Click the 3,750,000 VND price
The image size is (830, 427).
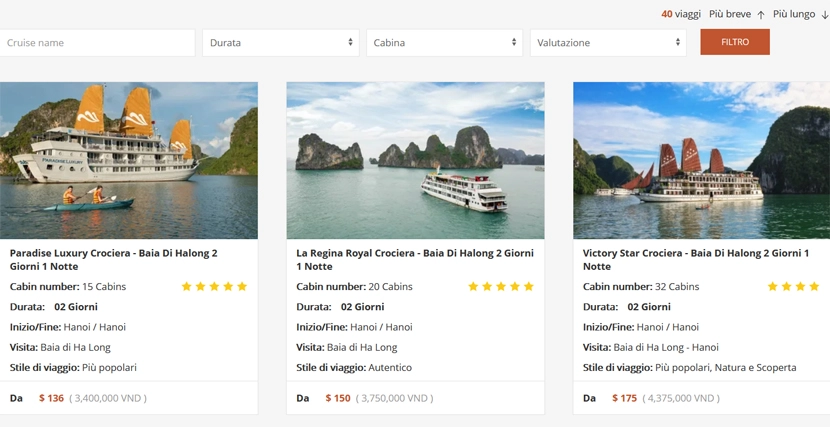click(x=394, y=398)
